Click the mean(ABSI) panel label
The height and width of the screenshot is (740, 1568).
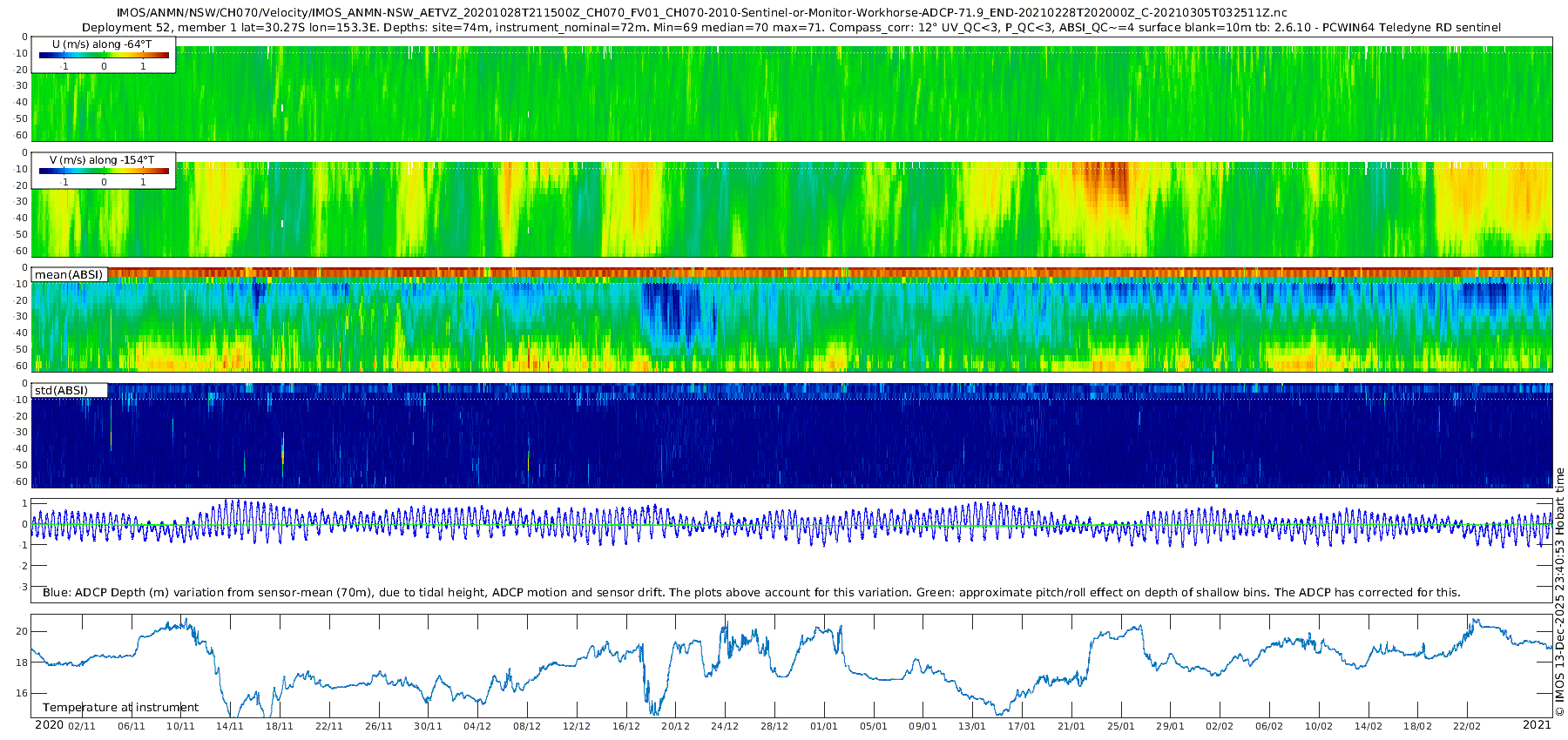pos(69,275)
